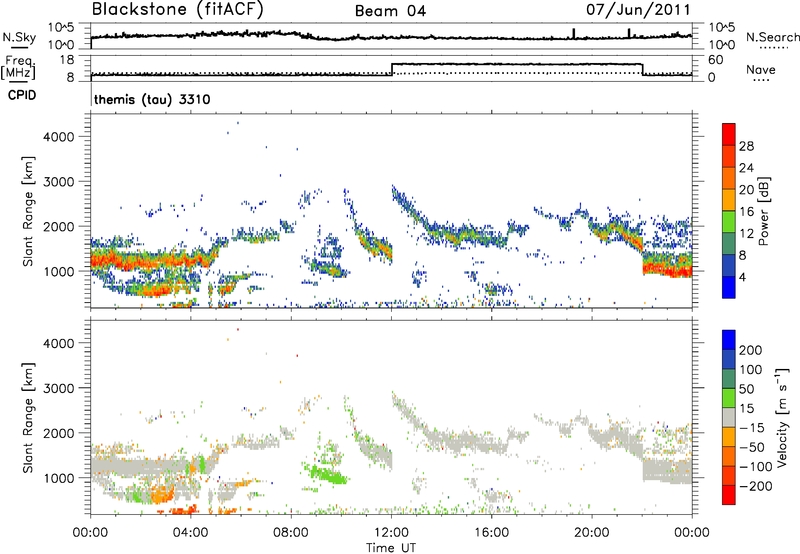Viewport: 800px width, 554px height.
Task: Click the raised frequency step in frequency plot
Action: tap(517, 64)
